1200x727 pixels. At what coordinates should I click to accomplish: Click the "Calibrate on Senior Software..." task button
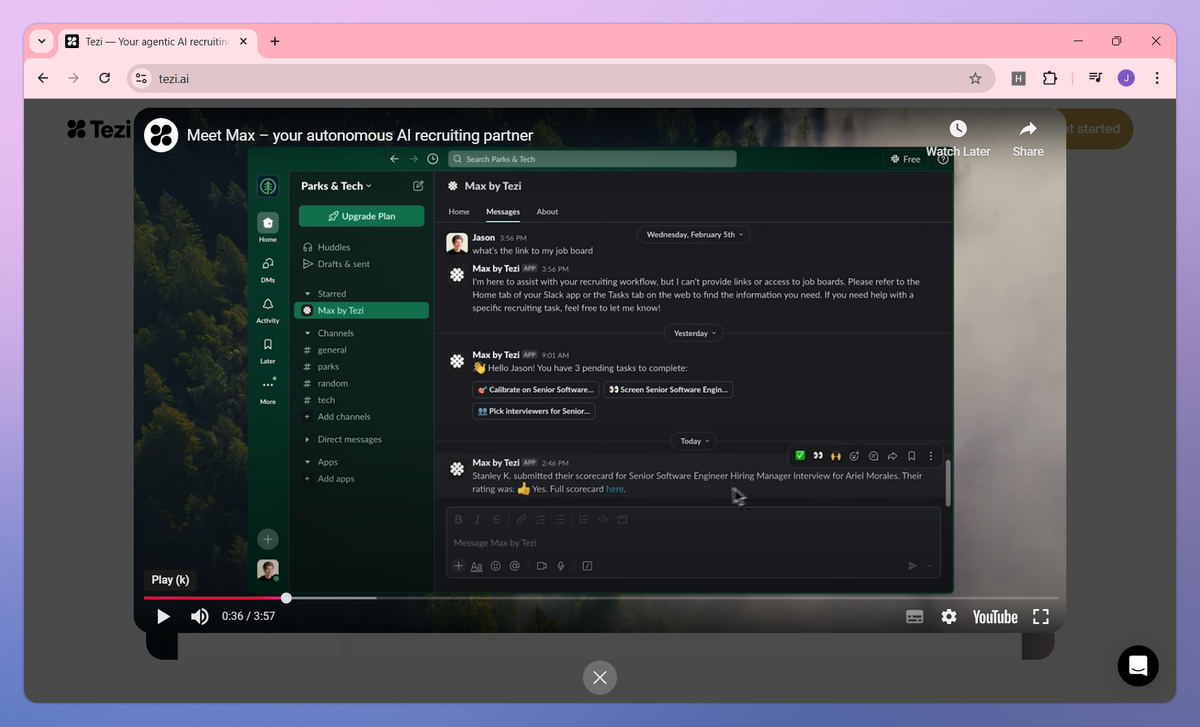point(535,389)
